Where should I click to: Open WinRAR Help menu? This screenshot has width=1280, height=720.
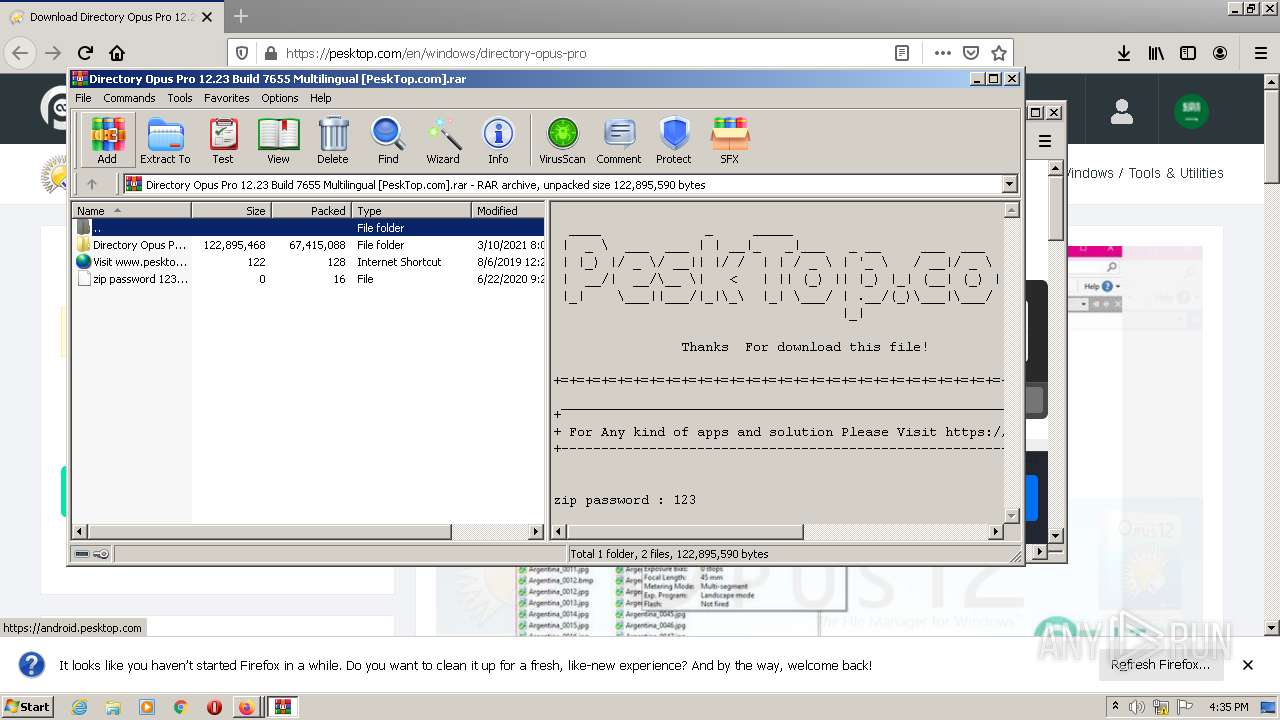tap(320, 98)
